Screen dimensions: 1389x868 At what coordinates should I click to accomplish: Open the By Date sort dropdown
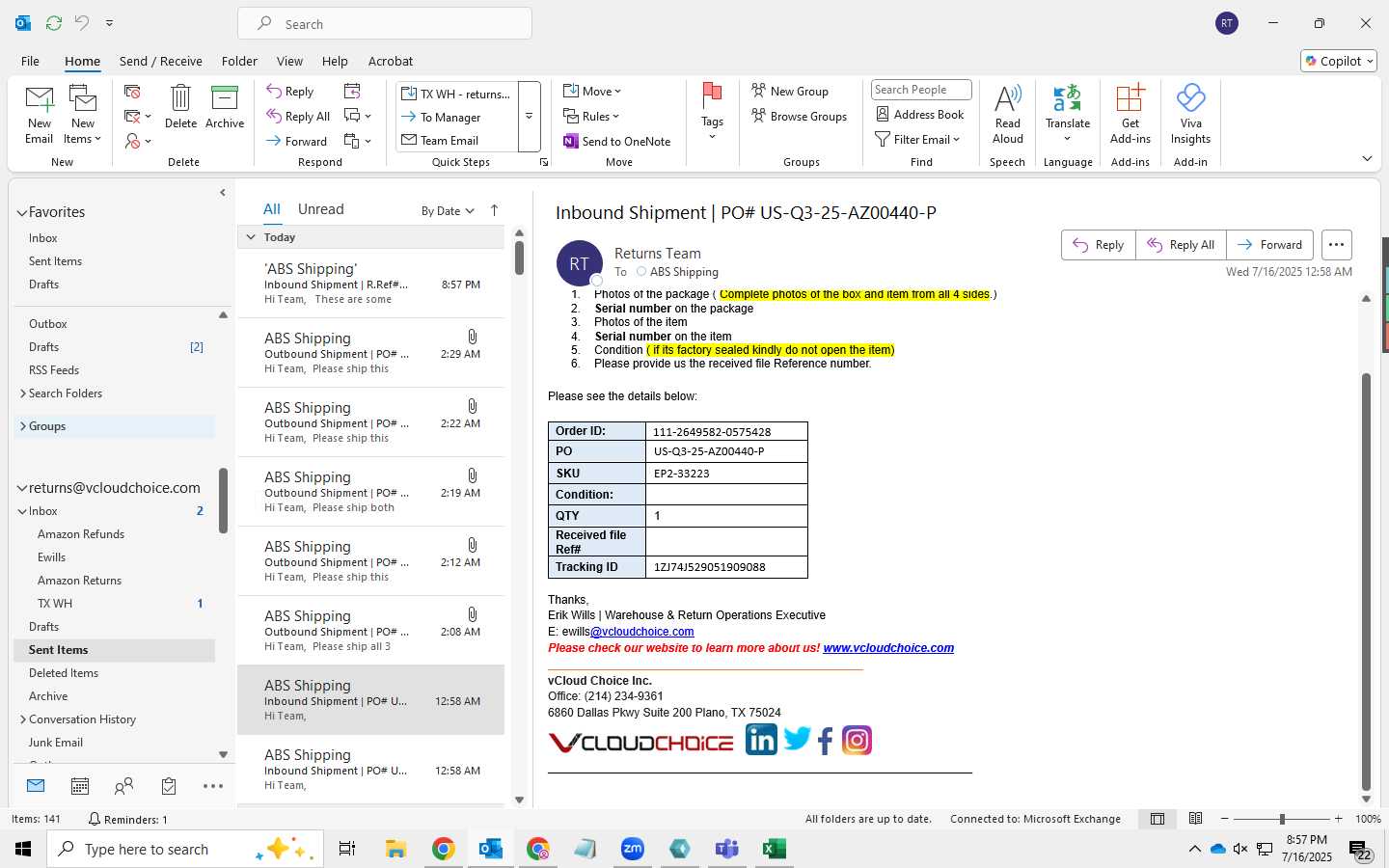[448, 210]
